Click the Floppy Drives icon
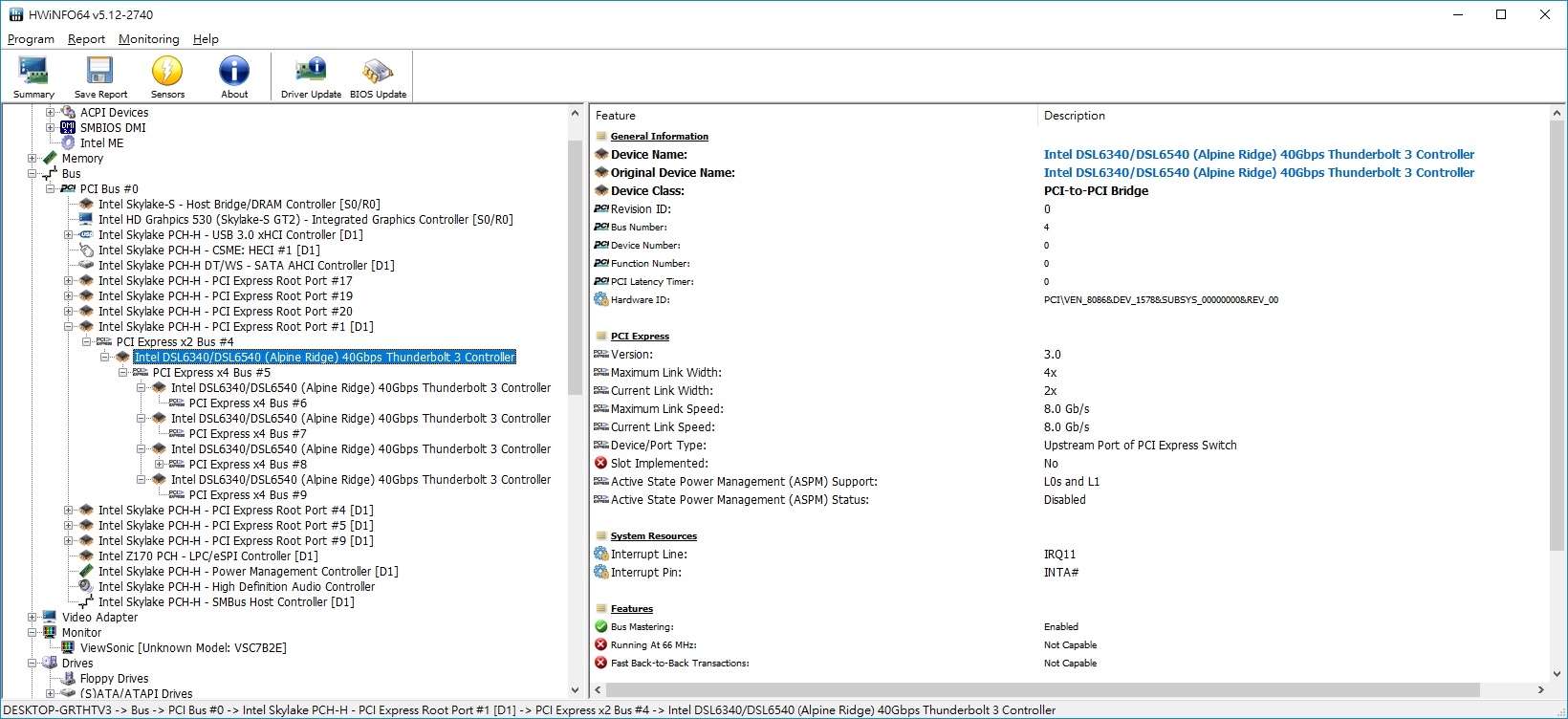The image size is (1568, 719). (x=68, y=678)
